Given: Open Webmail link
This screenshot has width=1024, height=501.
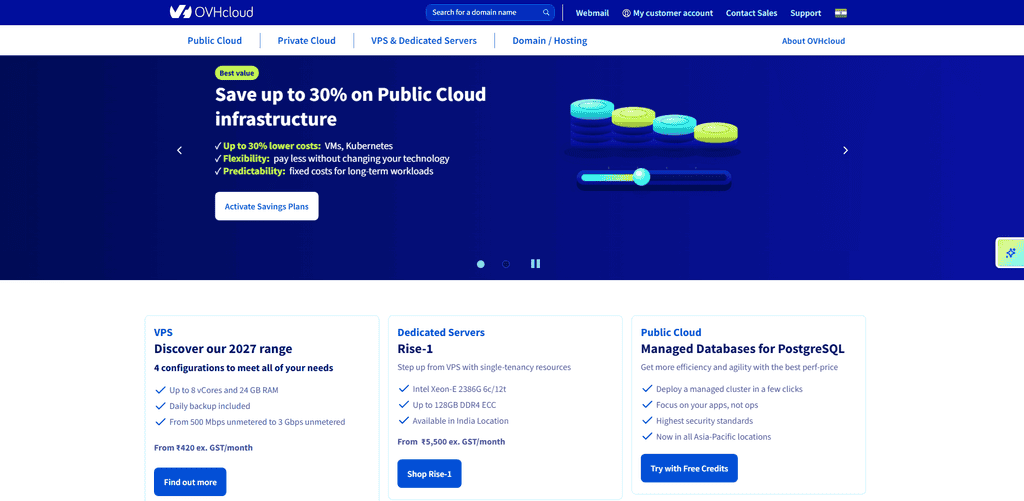Looking at the screenshot, I should (x=592, y=13).
